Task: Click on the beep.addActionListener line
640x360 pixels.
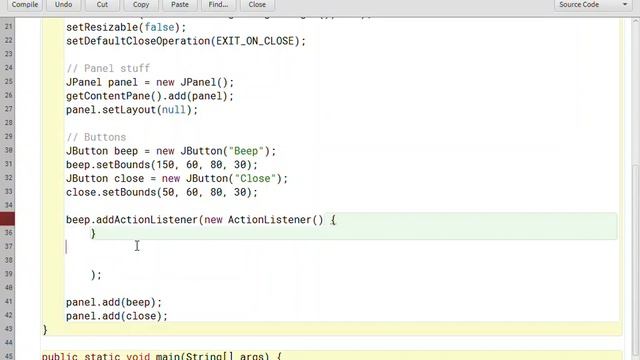Action: 201,220
